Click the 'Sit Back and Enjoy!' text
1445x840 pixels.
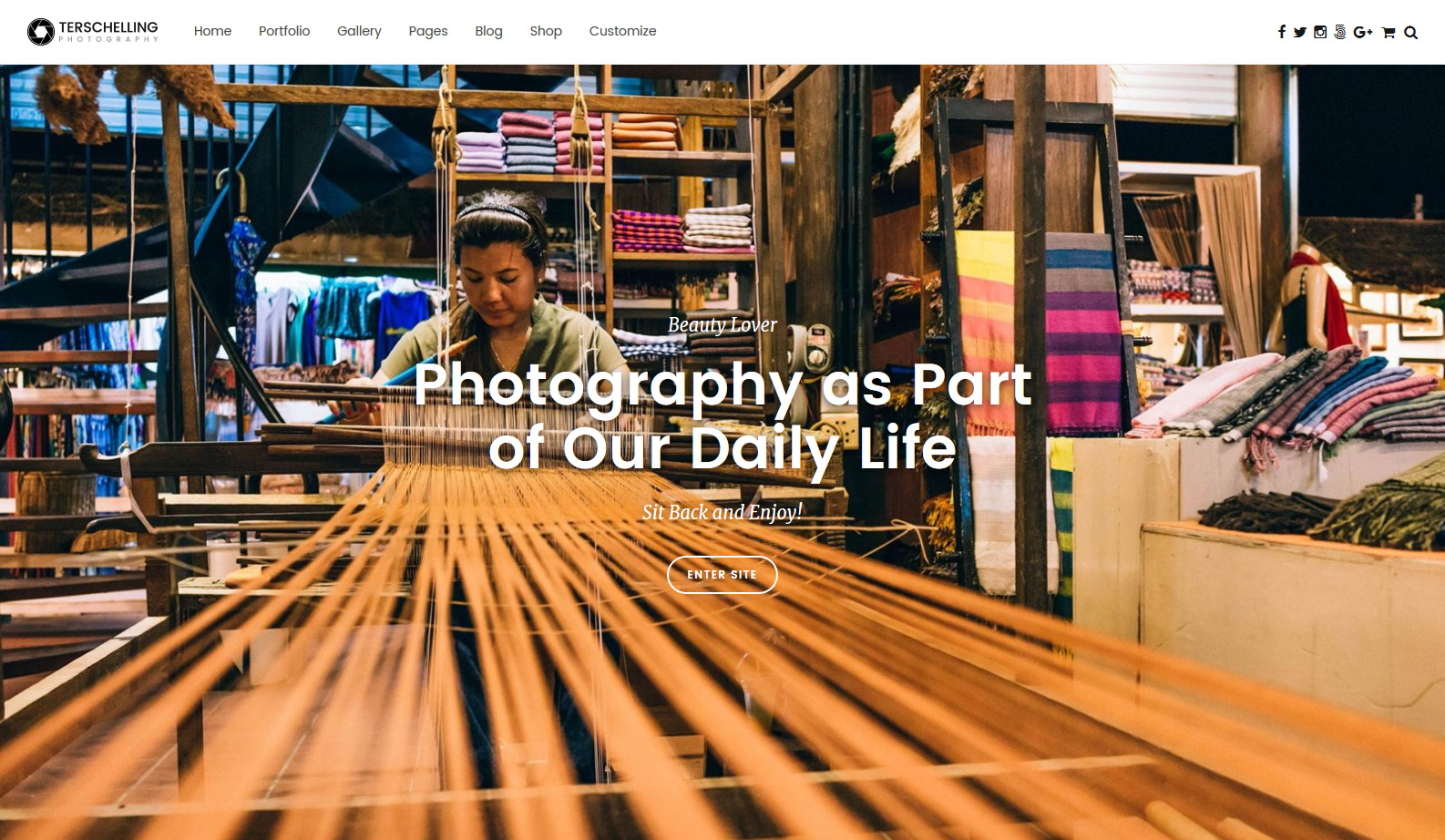click(x=722, y=512)
